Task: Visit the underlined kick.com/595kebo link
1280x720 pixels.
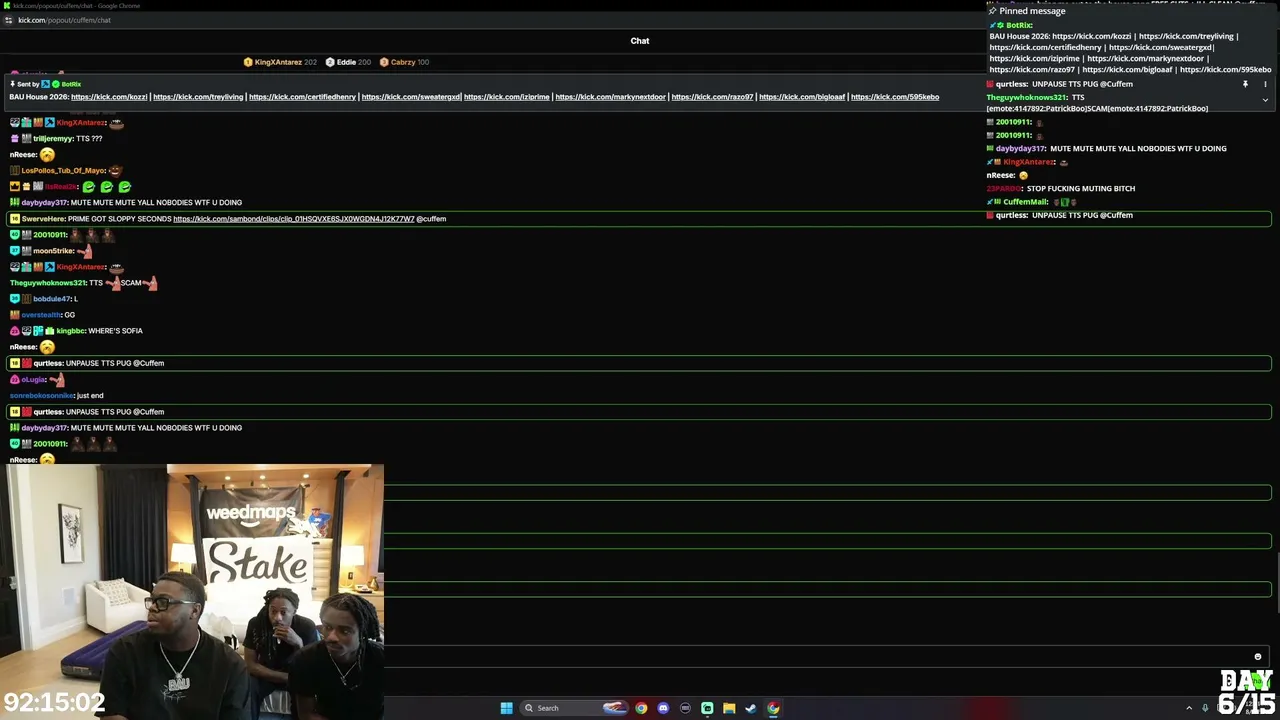Action: click(895, 97)
